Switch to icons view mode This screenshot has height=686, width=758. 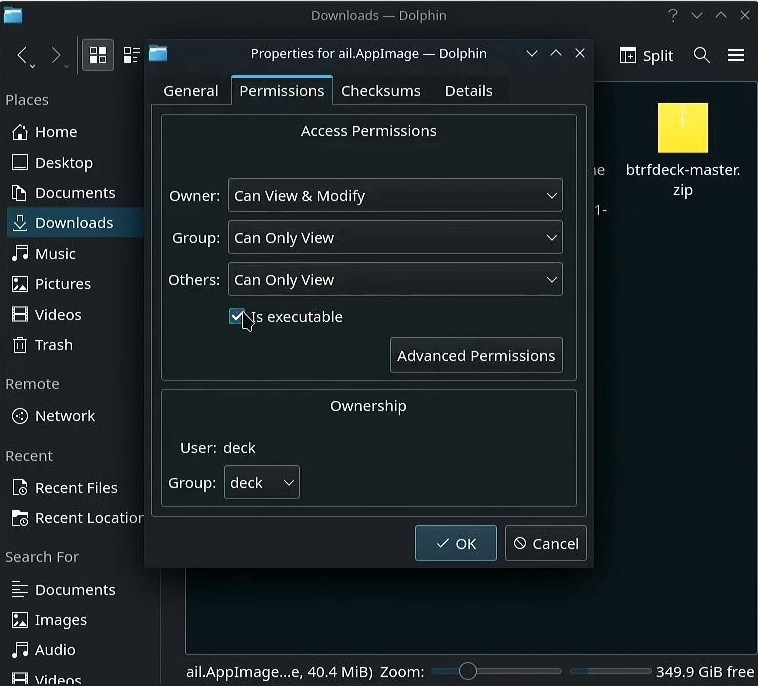pos(98,55)
